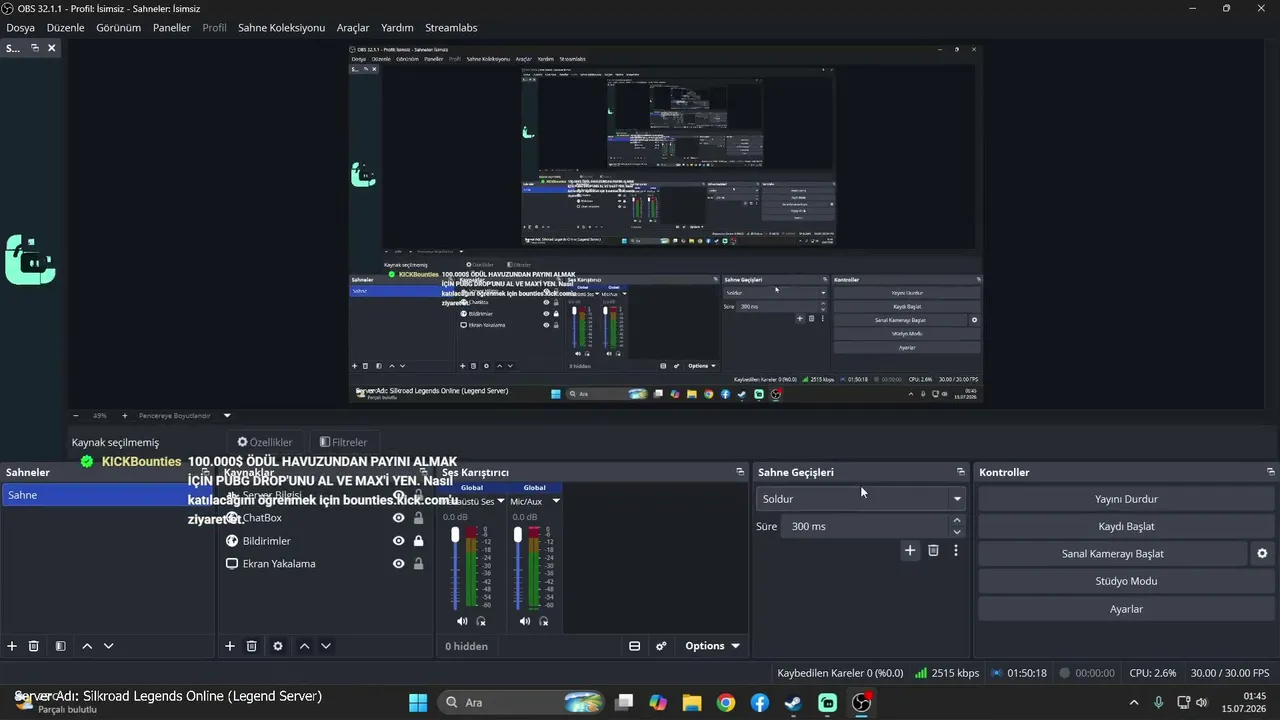1280x720 pixels.
Task: Click the Süre duration field showing 300 ms
Action: pyautogui.click(x=866, y=526)
